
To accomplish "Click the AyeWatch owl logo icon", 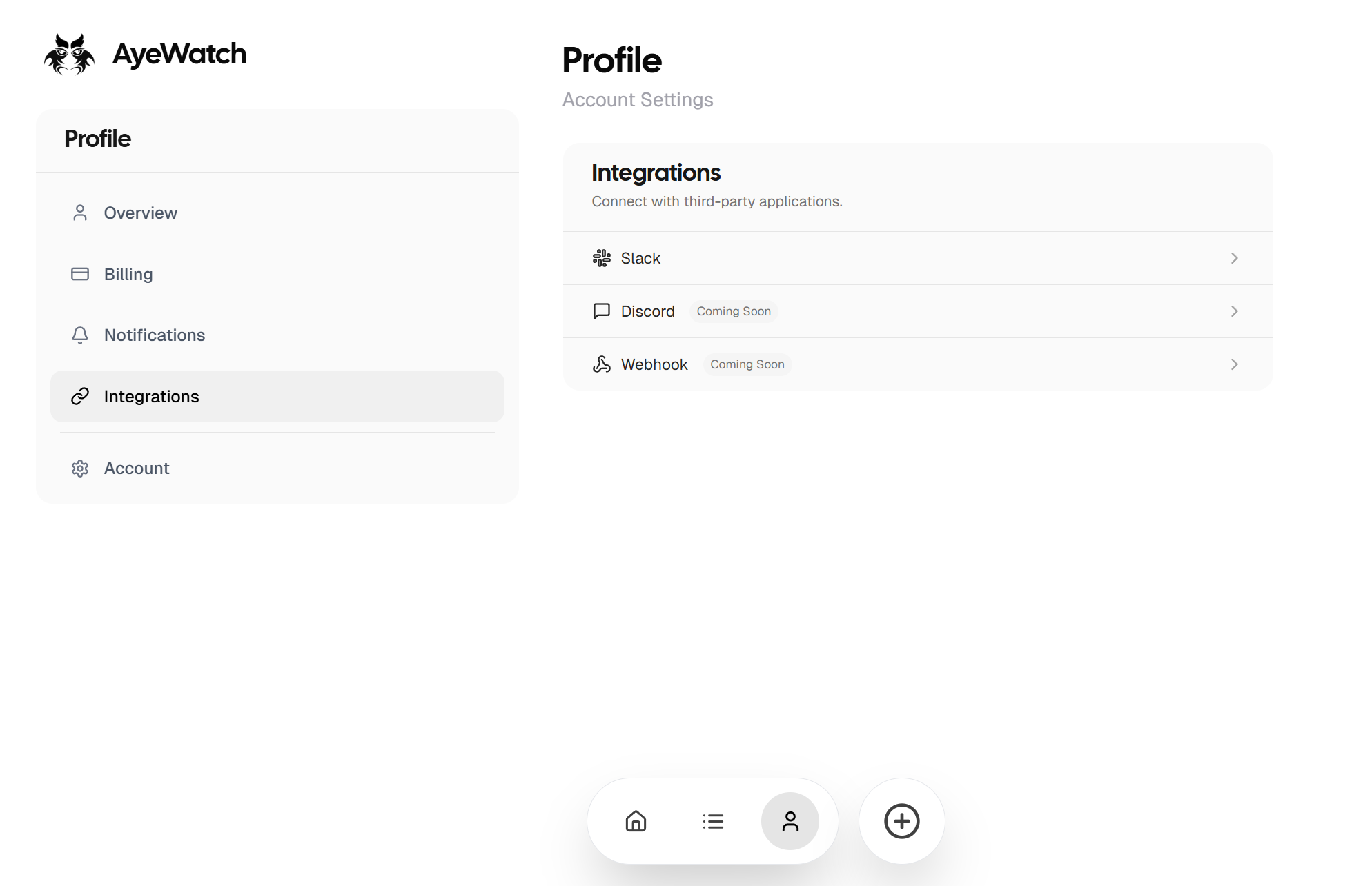I will click(x=69, y=54).
